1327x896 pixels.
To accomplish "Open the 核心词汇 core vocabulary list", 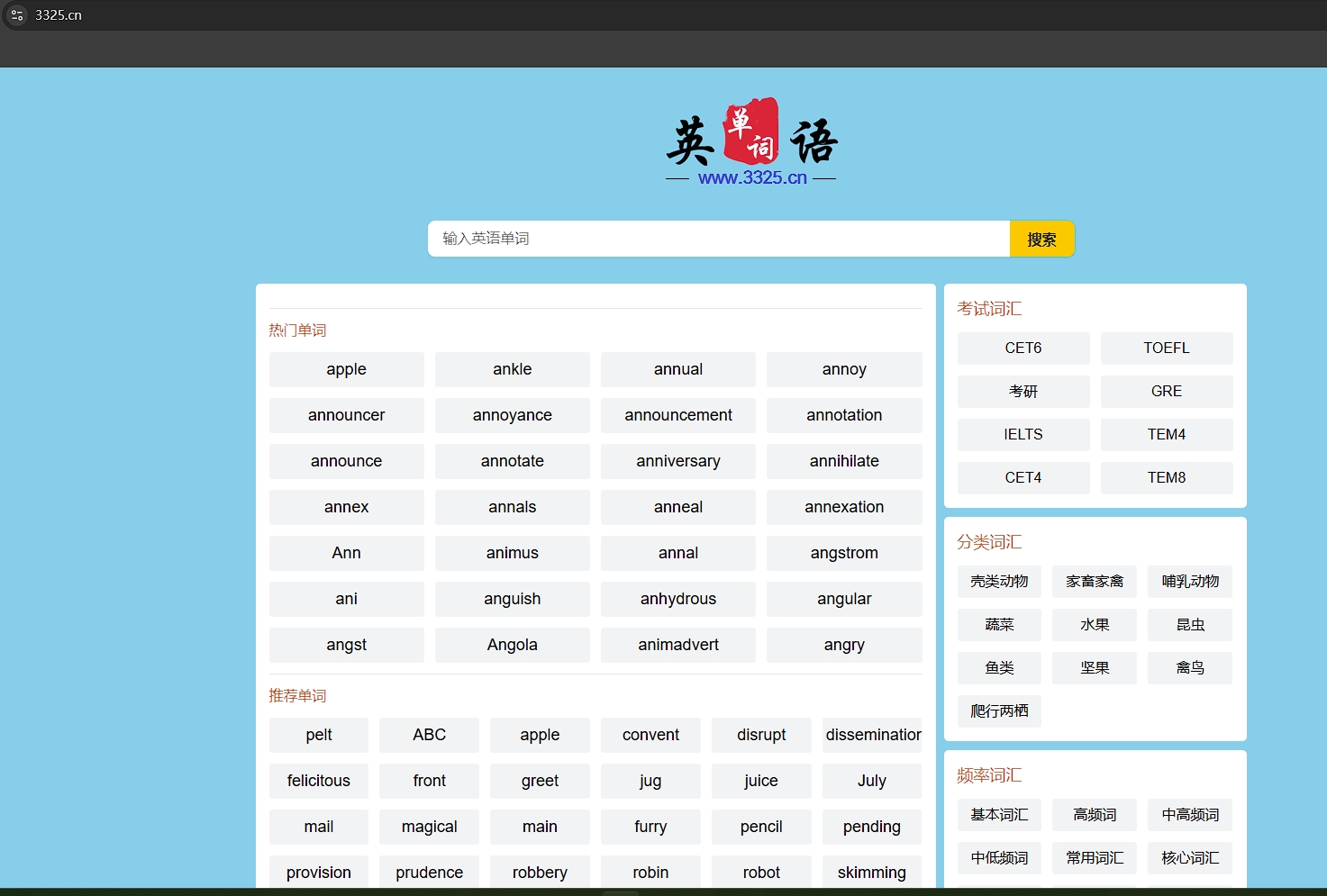I will point(1189,858).
